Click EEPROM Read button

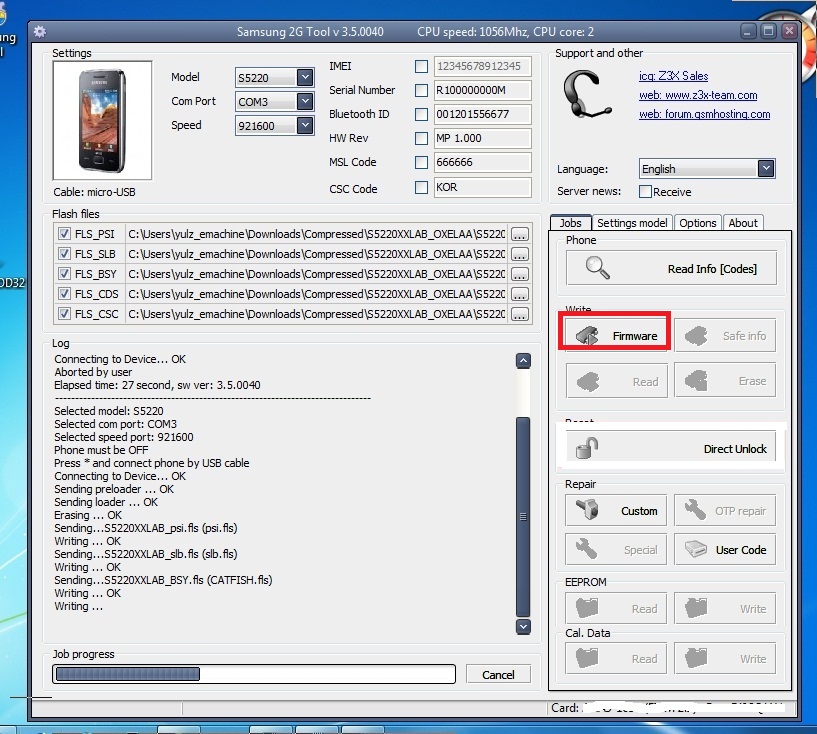616,608
